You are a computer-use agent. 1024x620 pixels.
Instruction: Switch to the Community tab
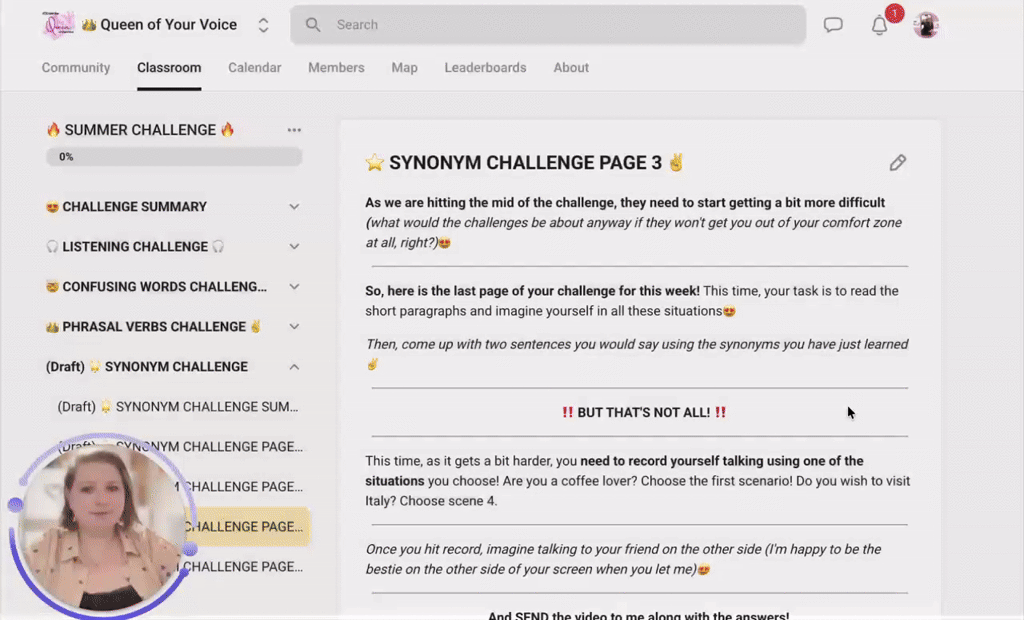point(76,67)
